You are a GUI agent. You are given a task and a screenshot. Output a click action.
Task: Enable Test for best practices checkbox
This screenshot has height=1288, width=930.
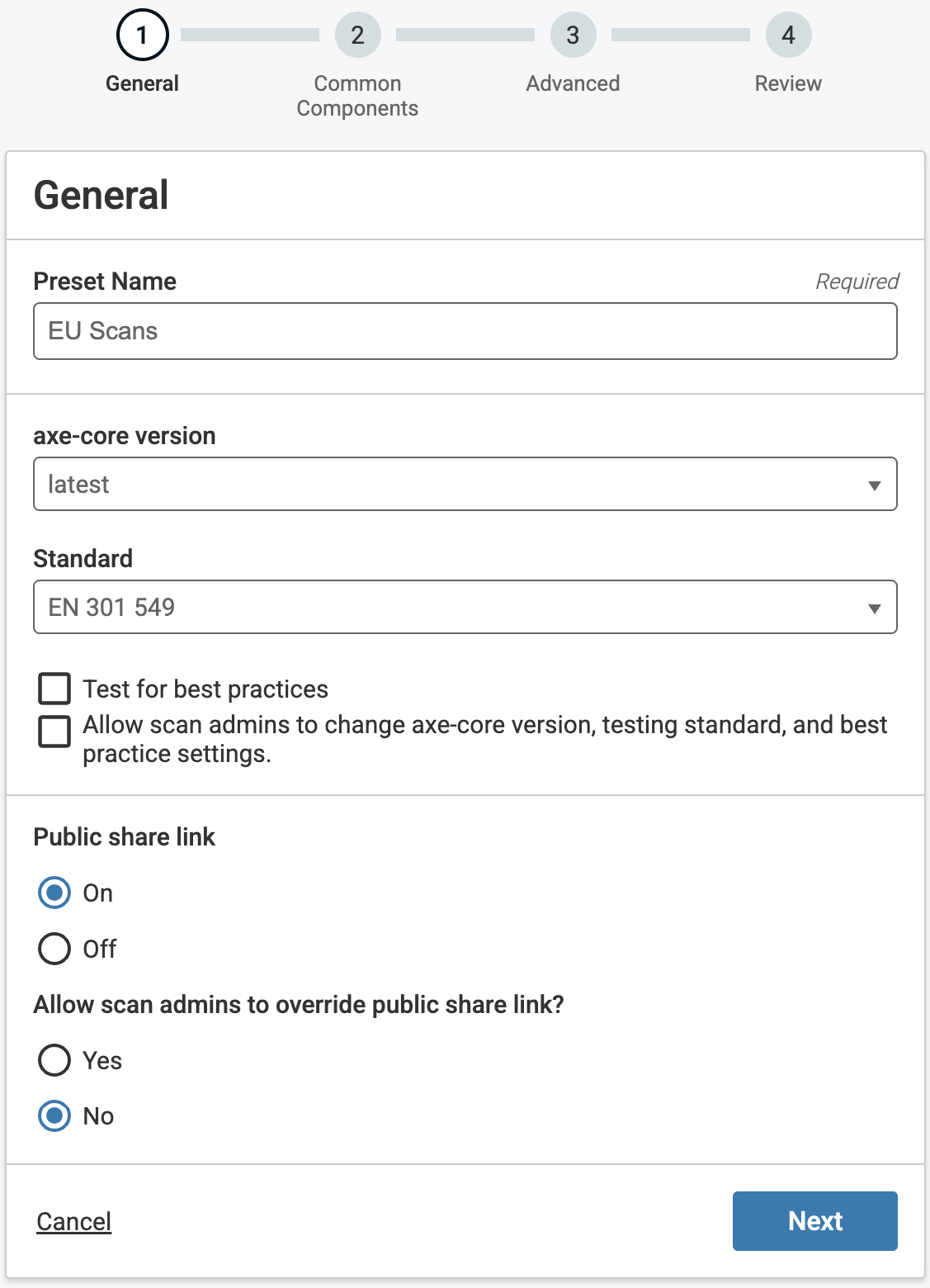click(x=54, y=688)
